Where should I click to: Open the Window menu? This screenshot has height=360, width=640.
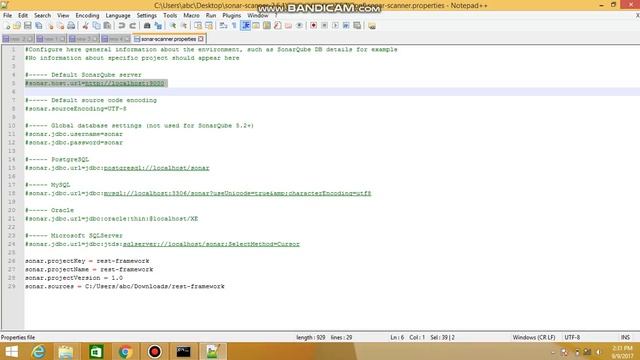(258, 16)
